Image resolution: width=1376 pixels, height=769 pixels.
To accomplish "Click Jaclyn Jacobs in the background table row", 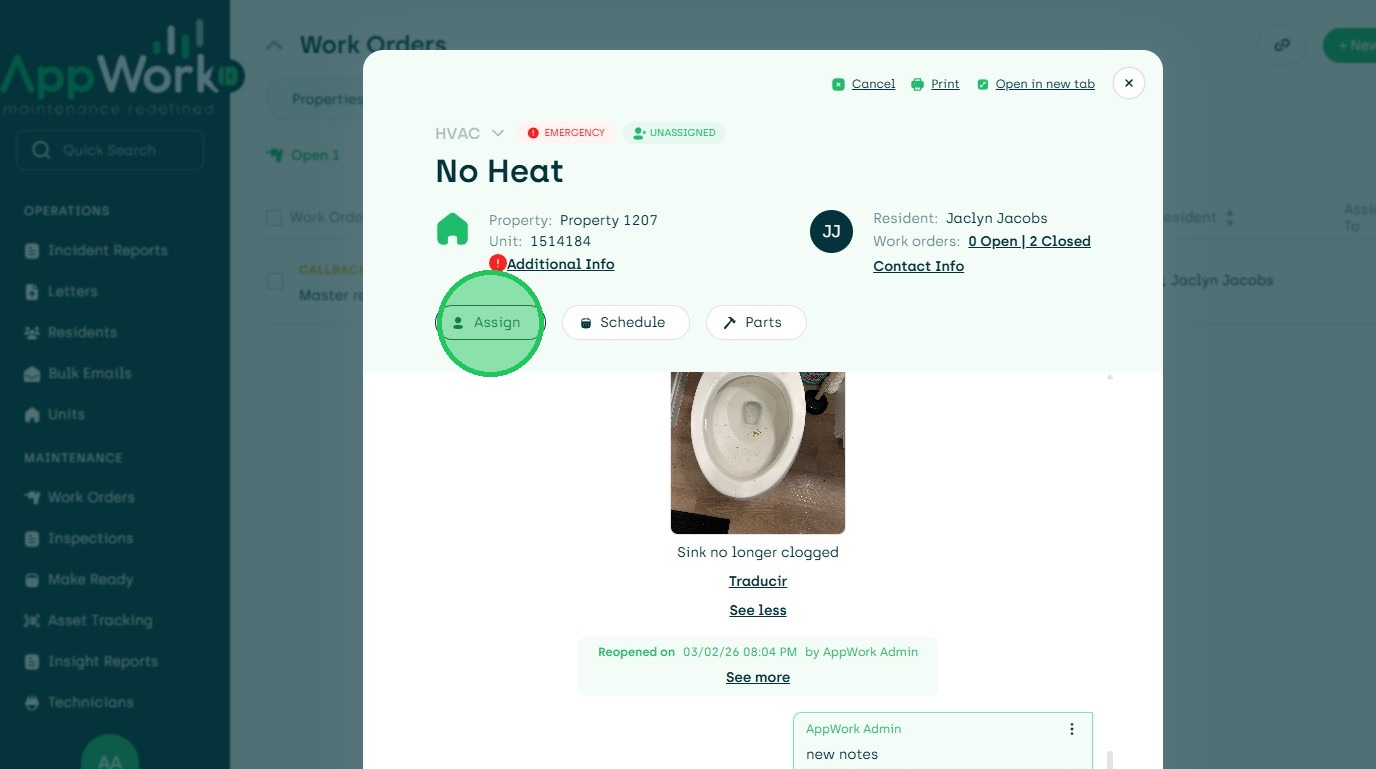I will coord(1221,280).
